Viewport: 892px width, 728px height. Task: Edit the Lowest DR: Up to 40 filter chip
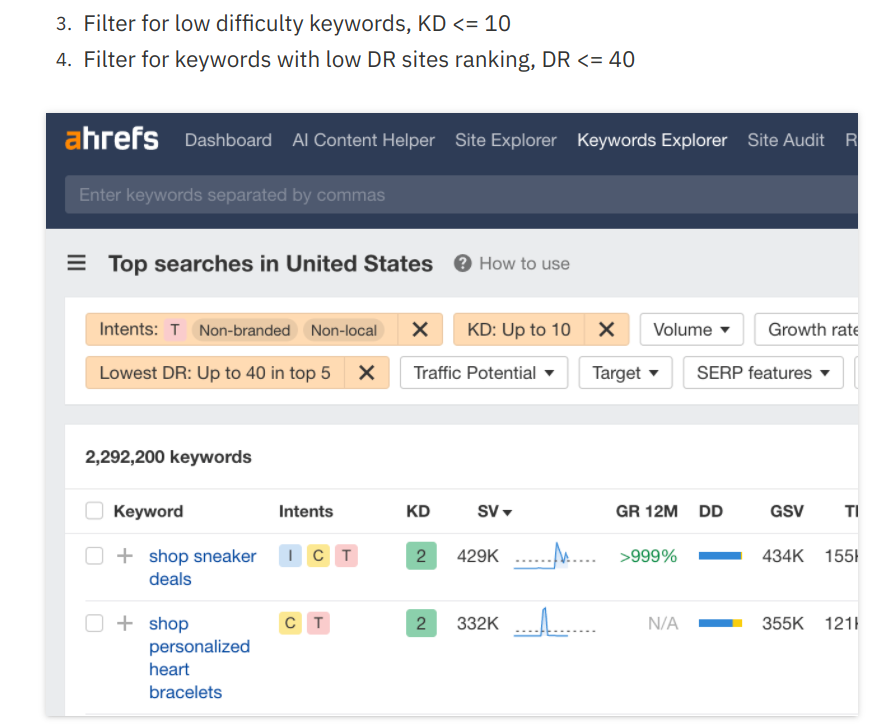pyautogui.click(x=215, y=373)
